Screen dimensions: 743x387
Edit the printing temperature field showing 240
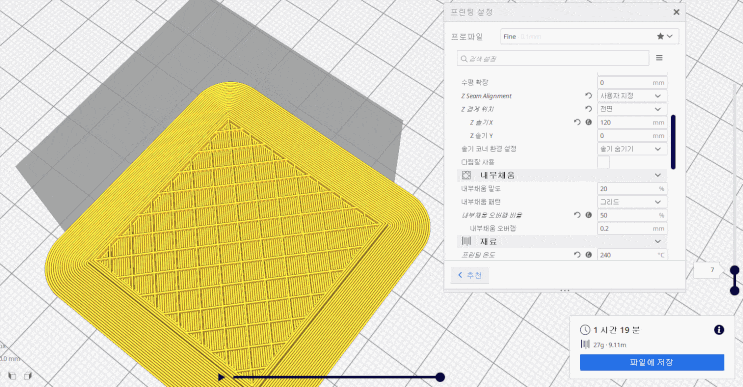632,254
